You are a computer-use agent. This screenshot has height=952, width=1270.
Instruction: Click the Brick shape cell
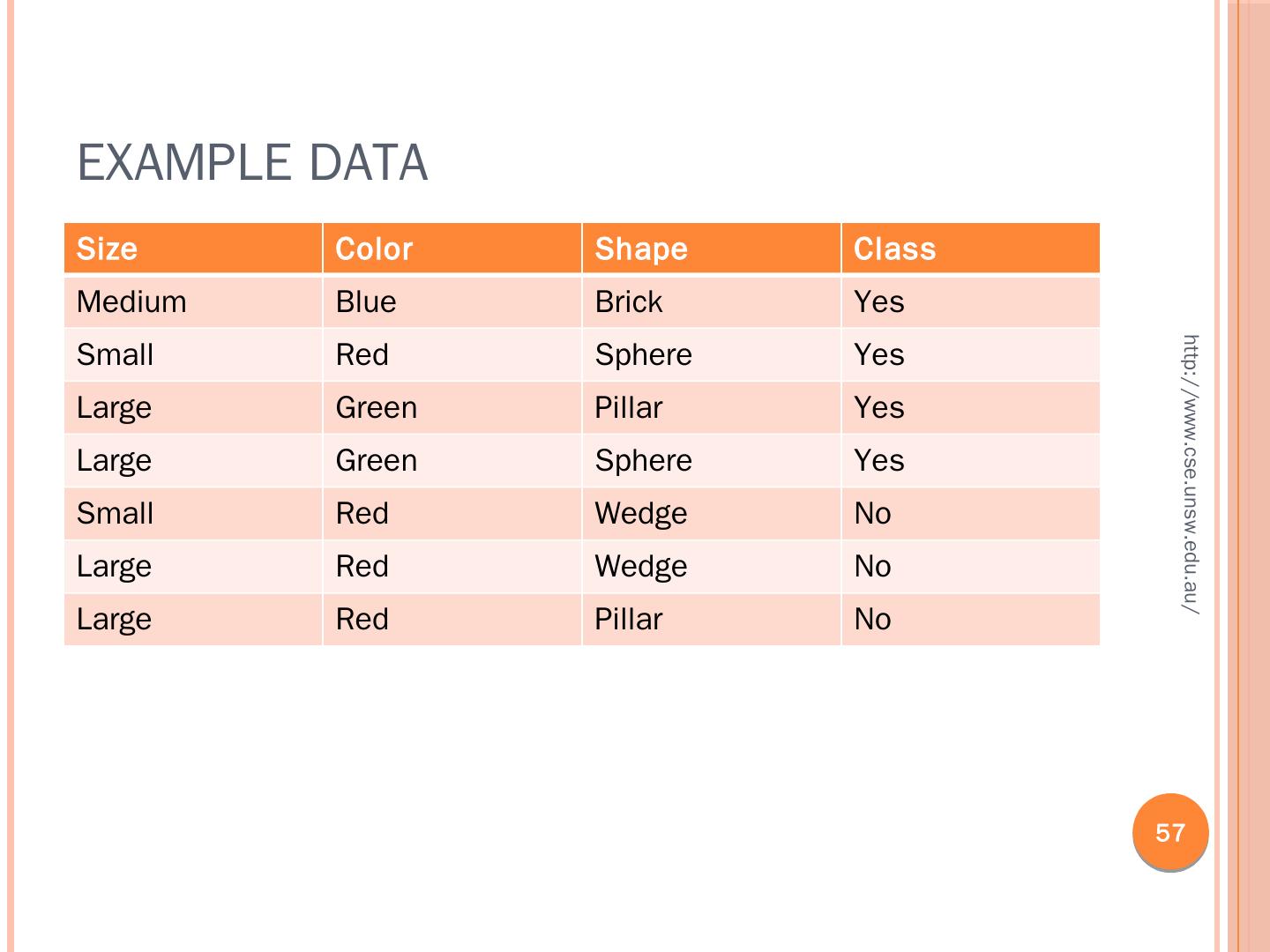(x=628, y=301)
